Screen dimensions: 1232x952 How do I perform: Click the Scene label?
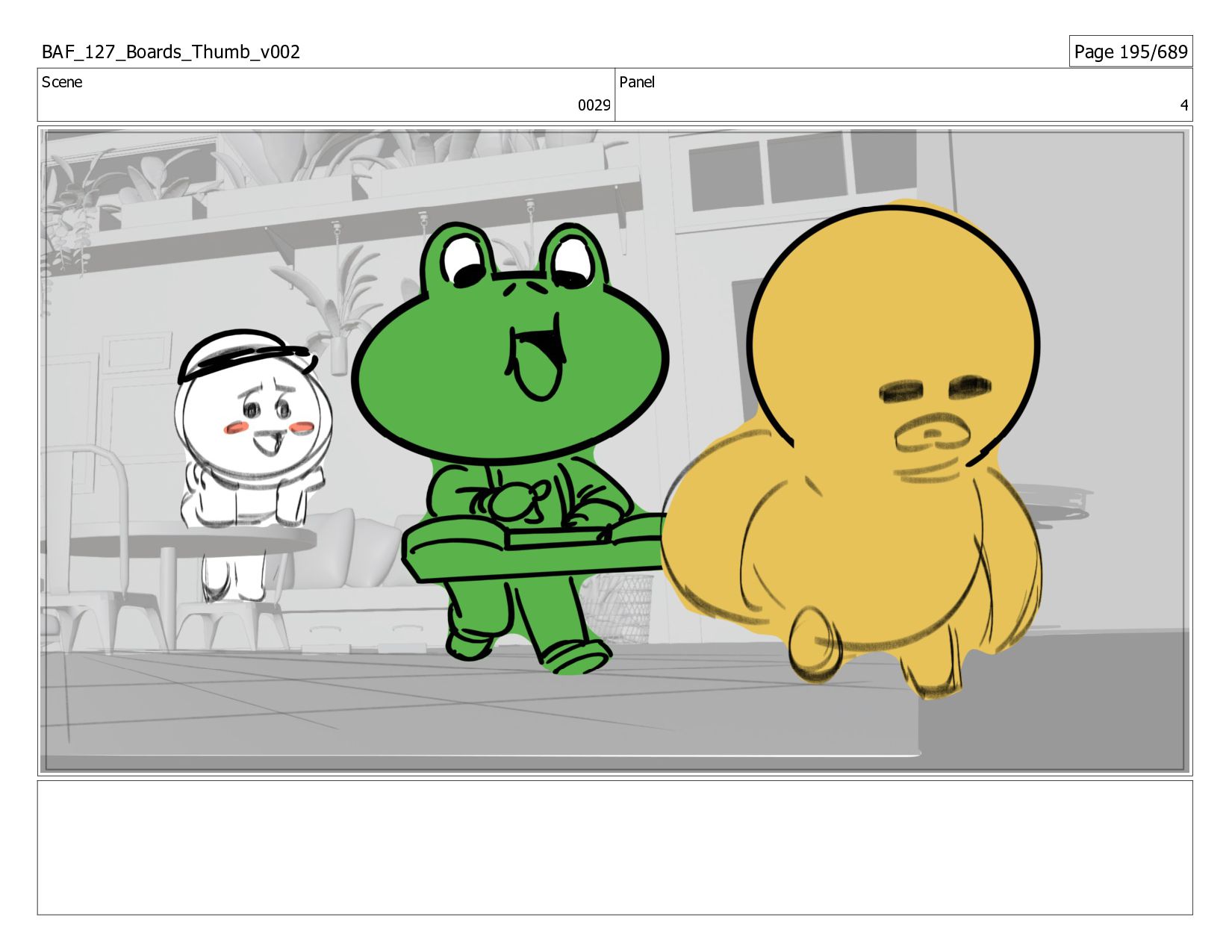click(62, 82)
